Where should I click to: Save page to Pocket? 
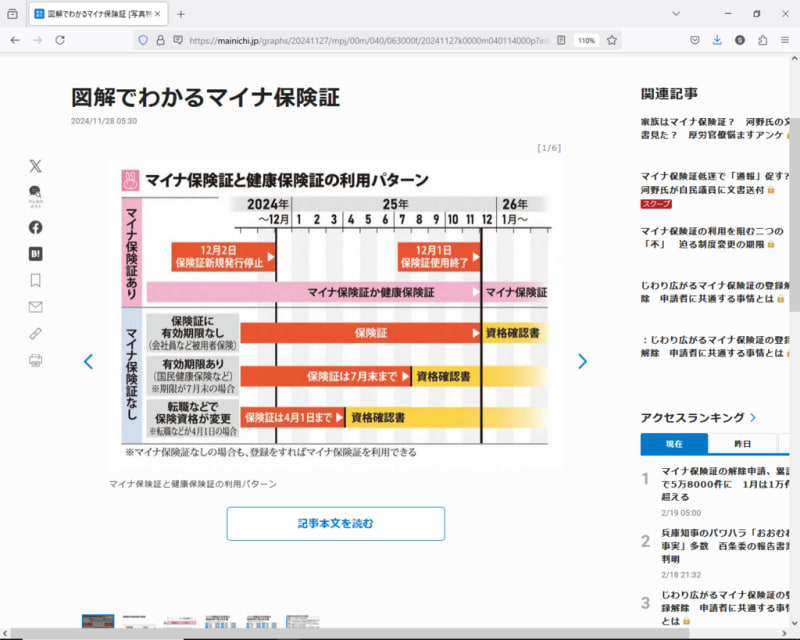click(694, 40)
